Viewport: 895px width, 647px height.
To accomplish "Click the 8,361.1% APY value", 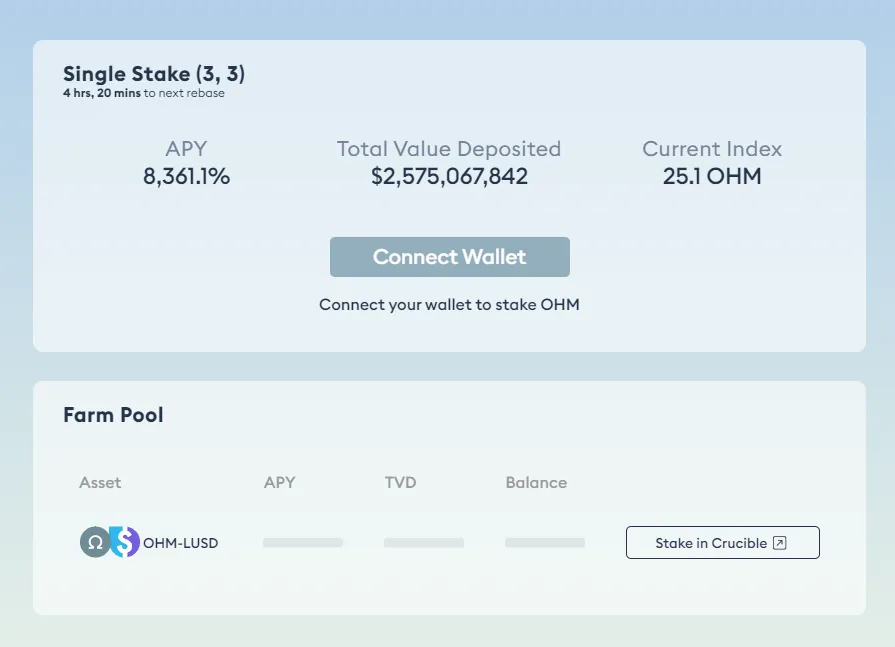I will [x=186, y=177].
